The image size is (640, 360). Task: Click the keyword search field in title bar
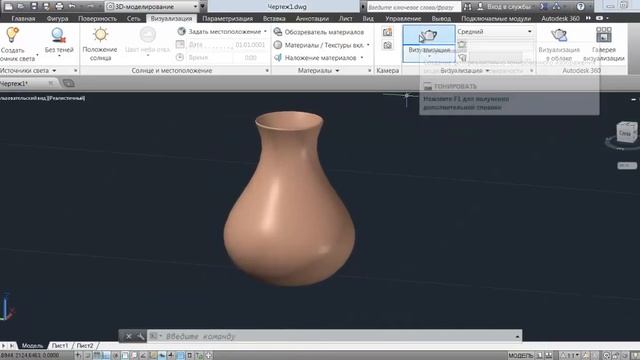[x=413, y=7]
